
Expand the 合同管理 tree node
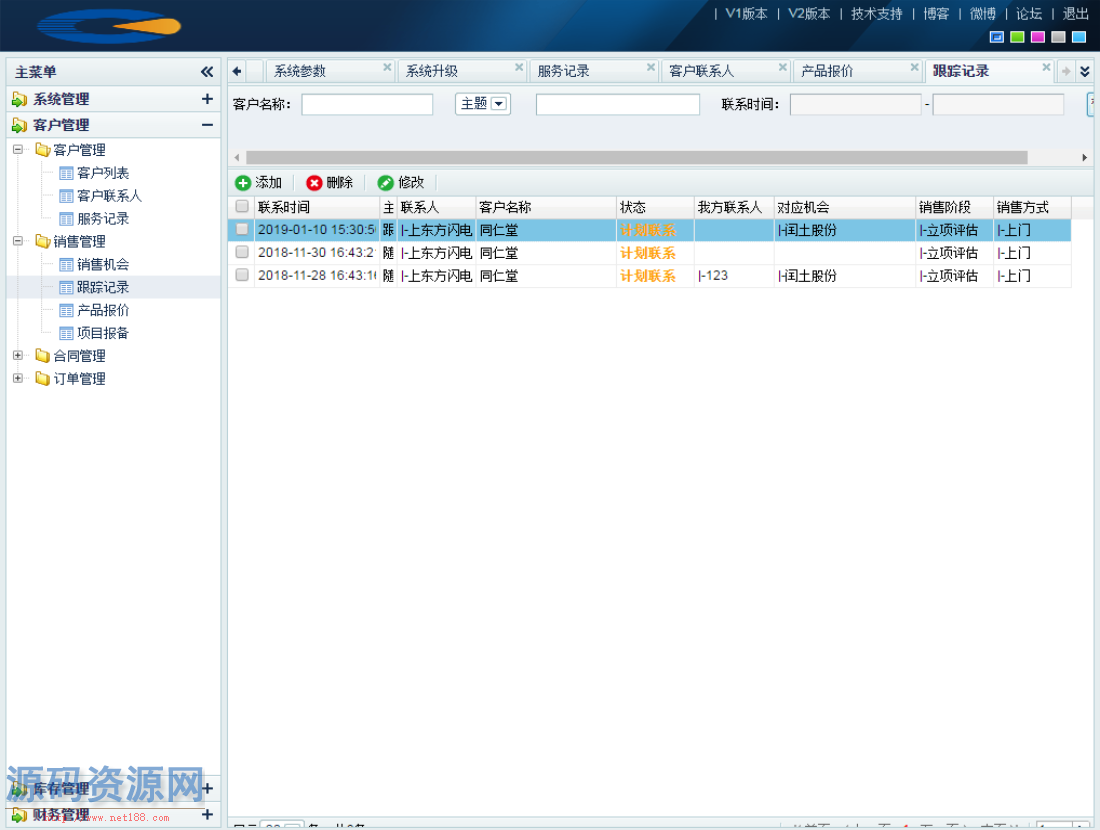[18, 355]
